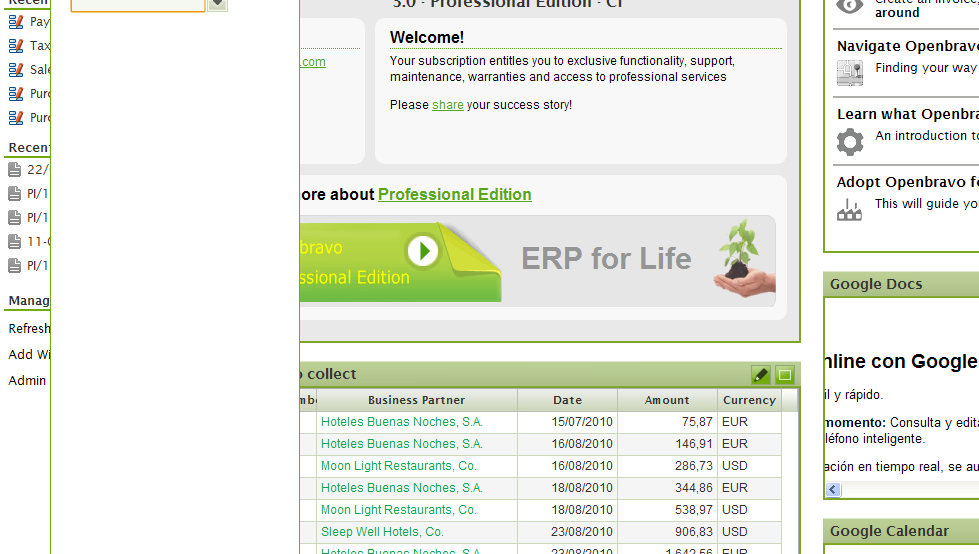Open the document icon next to "22/"

(14, 169)
